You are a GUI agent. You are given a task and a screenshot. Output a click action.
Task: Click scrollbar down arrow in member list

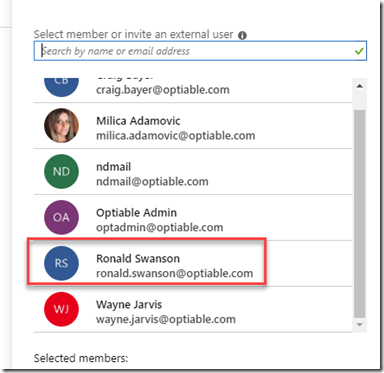click(360, 324)
